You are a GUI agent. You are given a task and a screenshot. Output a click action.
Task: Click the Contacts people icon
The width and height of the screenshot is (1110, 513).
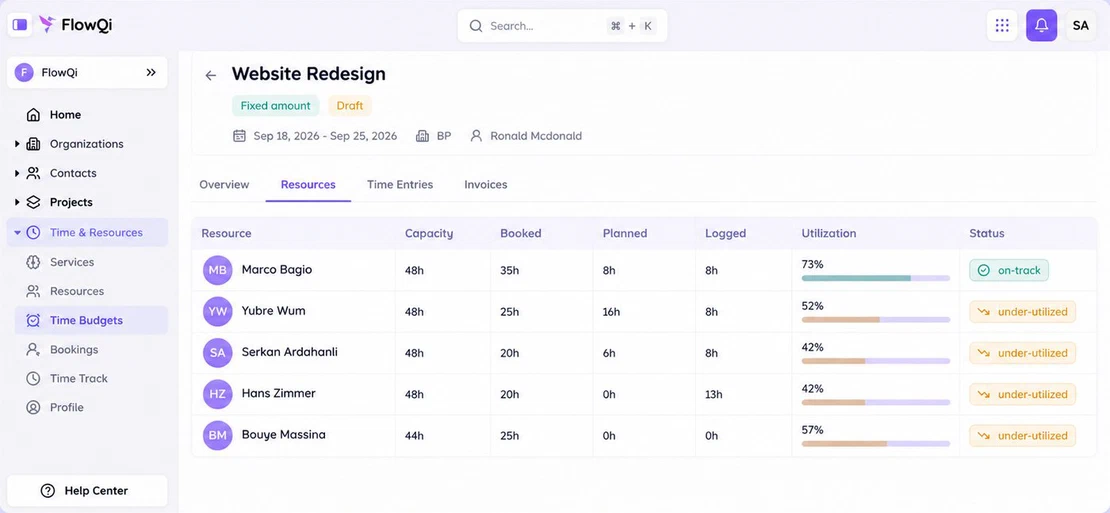tap(33, 173)
